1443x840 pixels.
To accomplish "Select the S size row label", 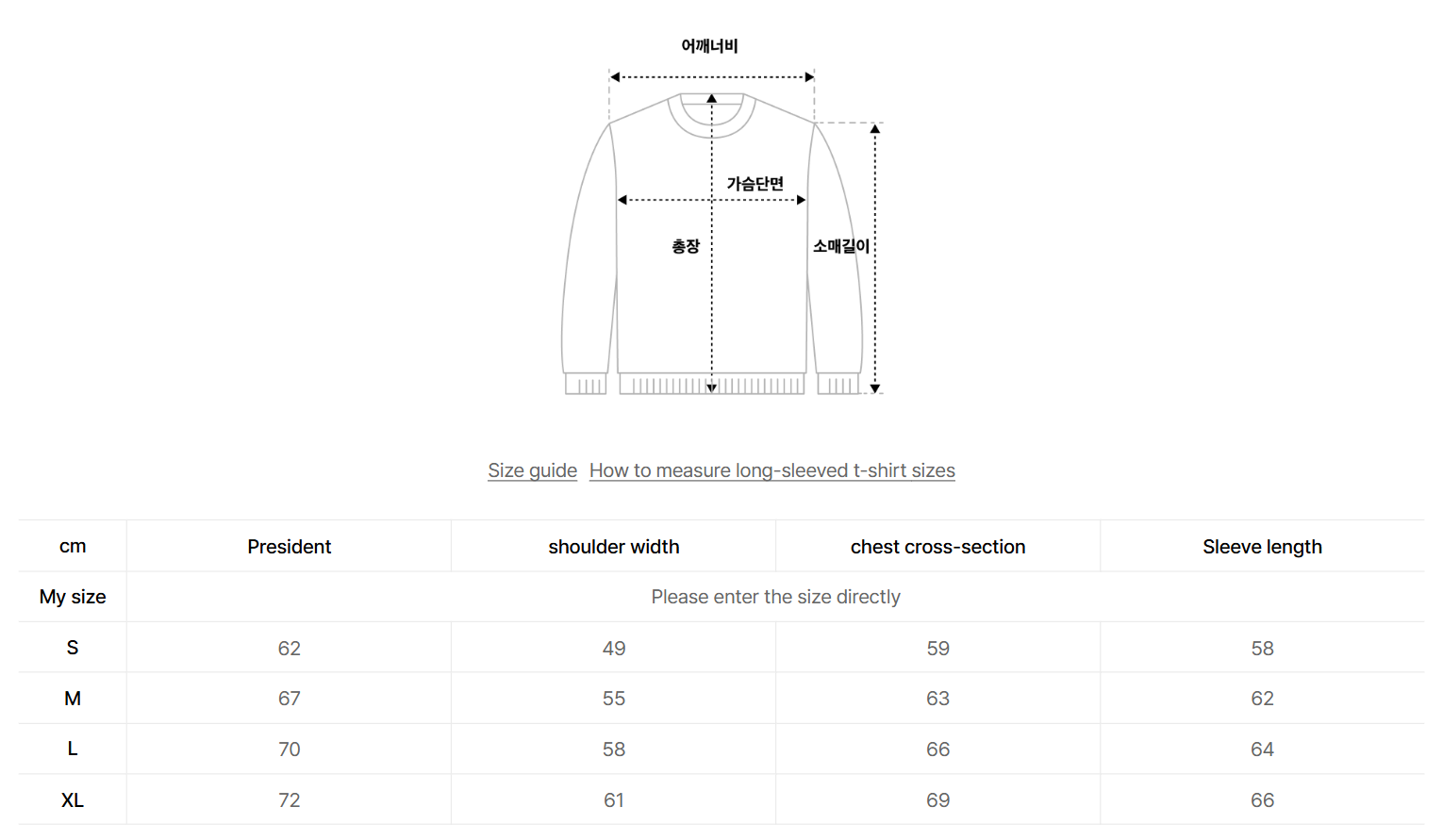I will tap(73, 648).
